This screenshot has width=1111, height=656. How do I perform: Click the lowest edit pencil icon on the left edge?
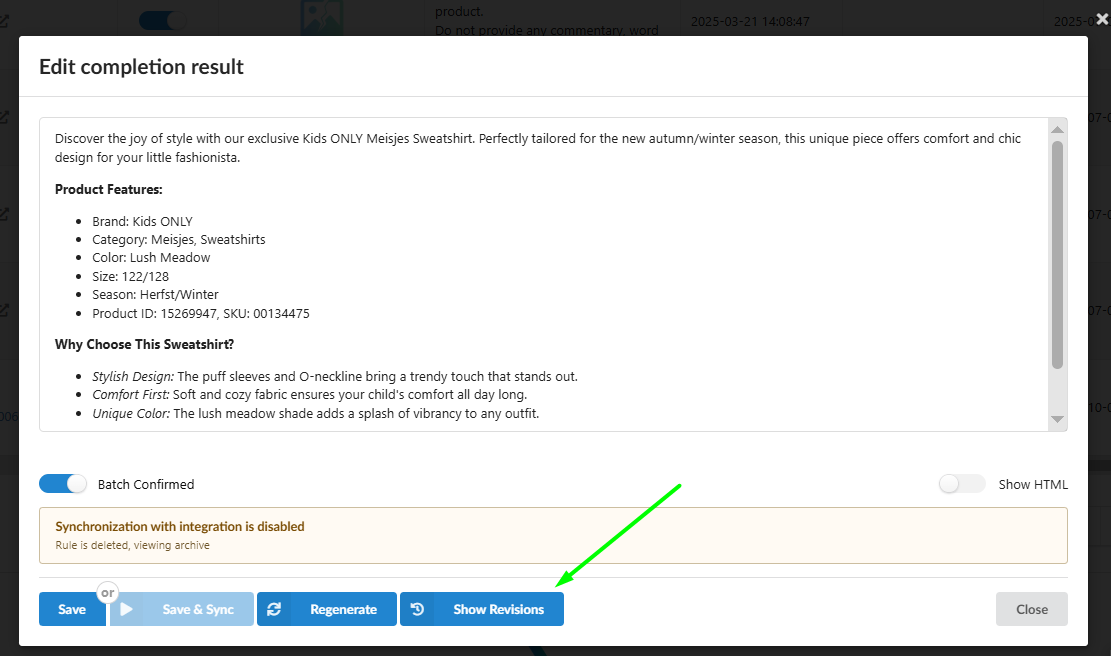tap(4, 310)
